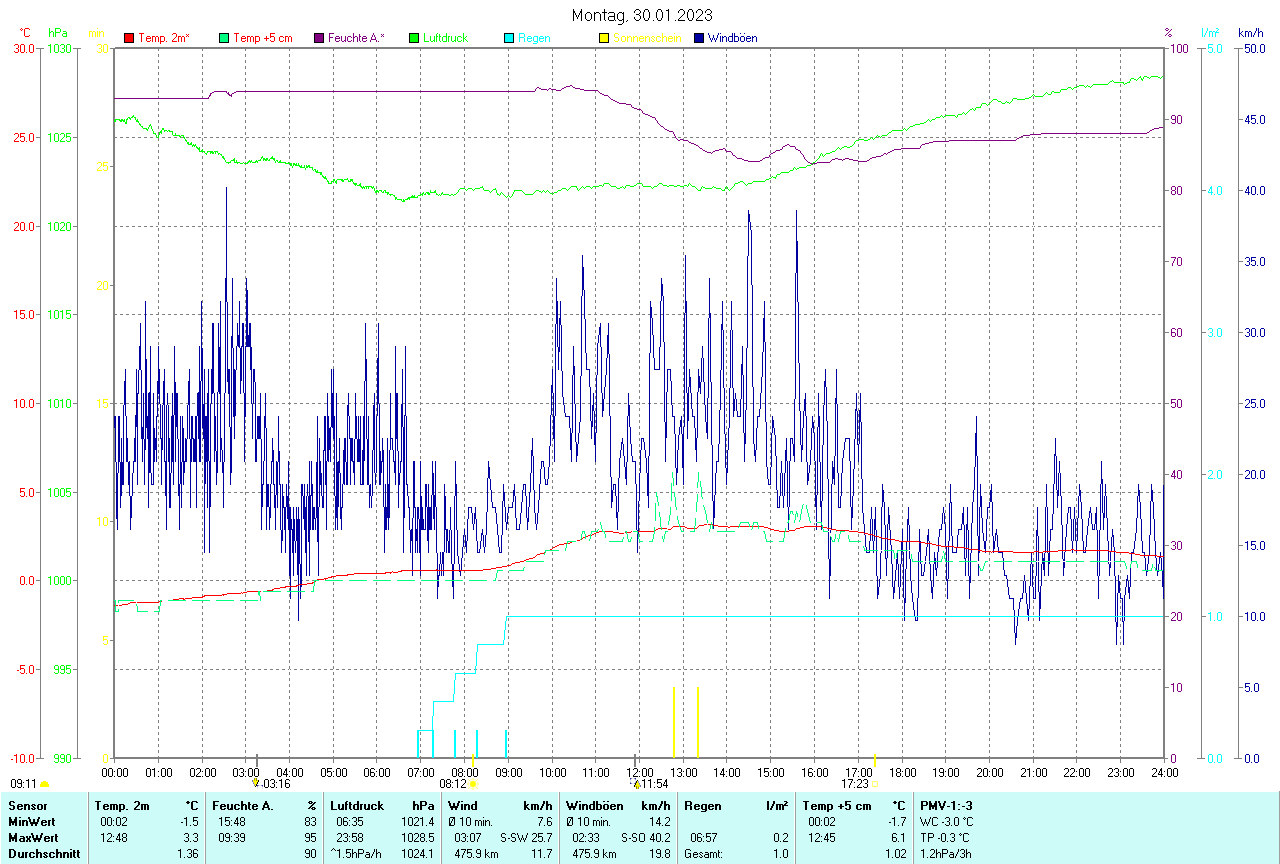The height and width of the screenshot is (864, 1280).
Task: Click the 'Temp. 2m' column header in table
Action: [x=122, y=806]
